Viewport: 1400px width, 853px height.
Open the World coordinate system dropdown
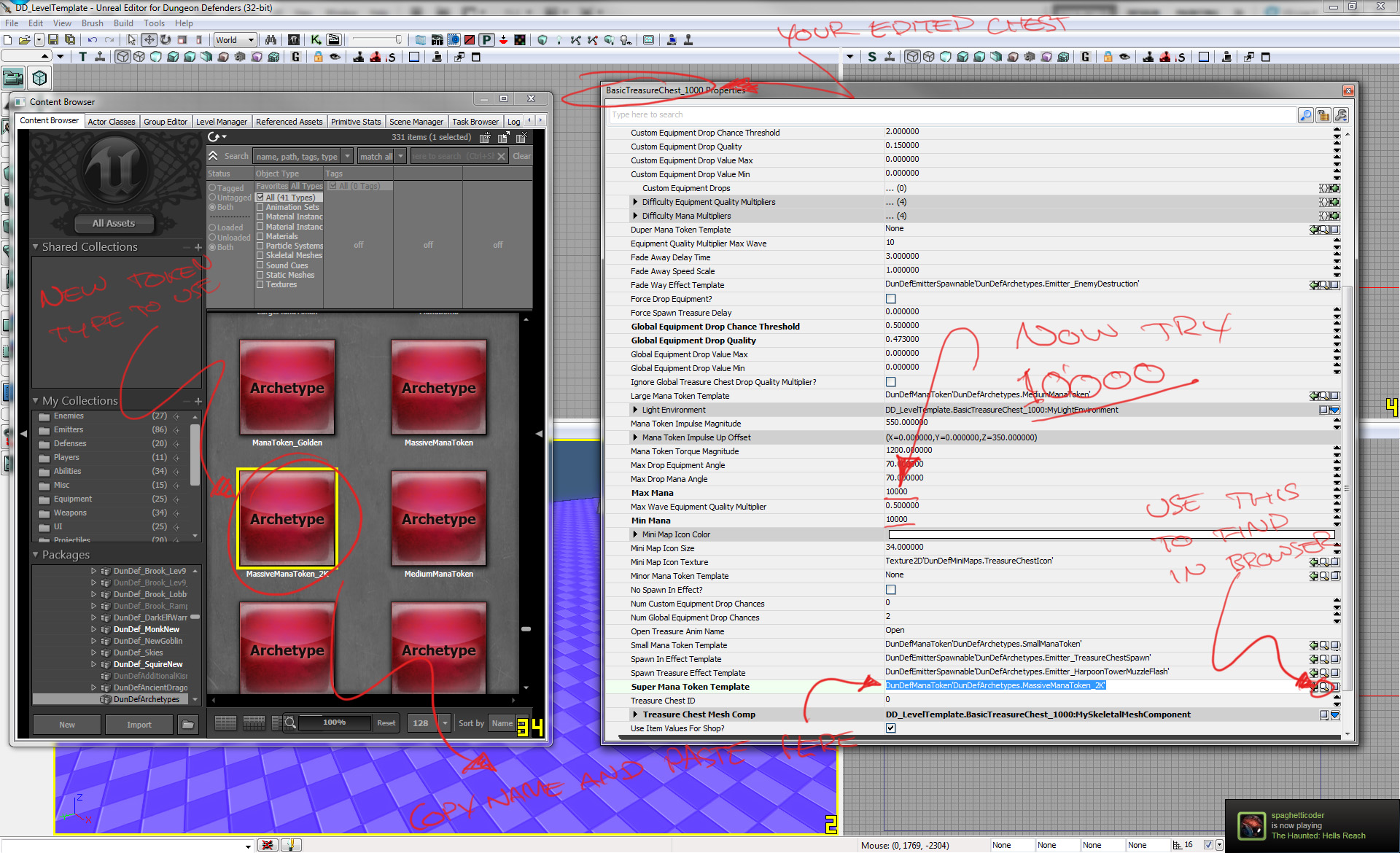(x=235, y=40)
